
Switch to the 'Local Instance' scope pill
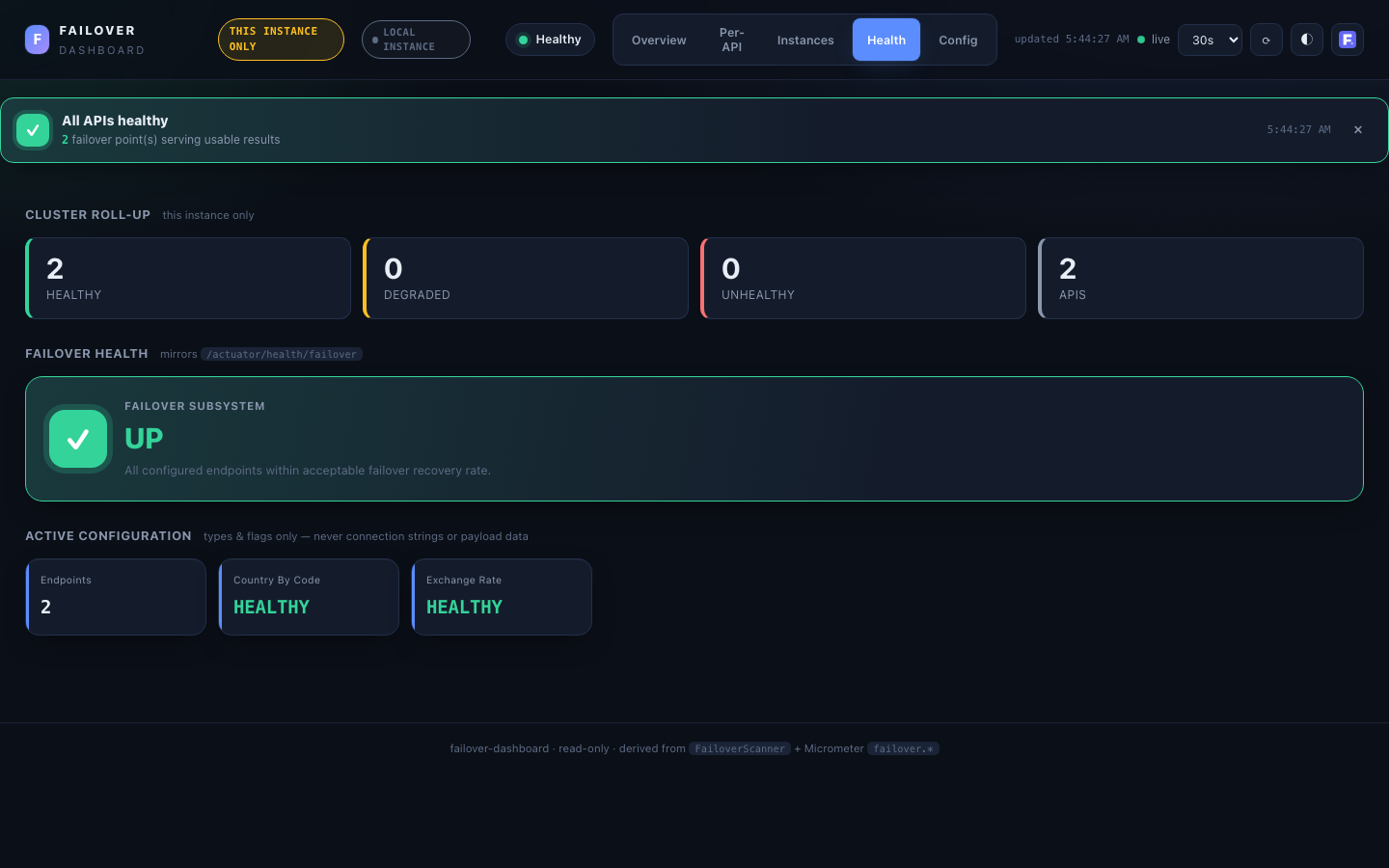[416, 40]
